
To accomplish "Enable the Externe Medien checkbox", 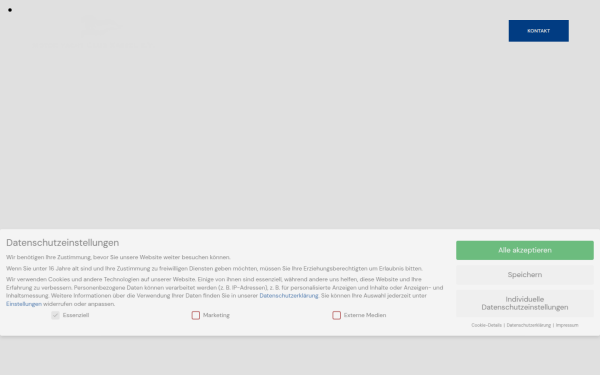I will point(336,315).
